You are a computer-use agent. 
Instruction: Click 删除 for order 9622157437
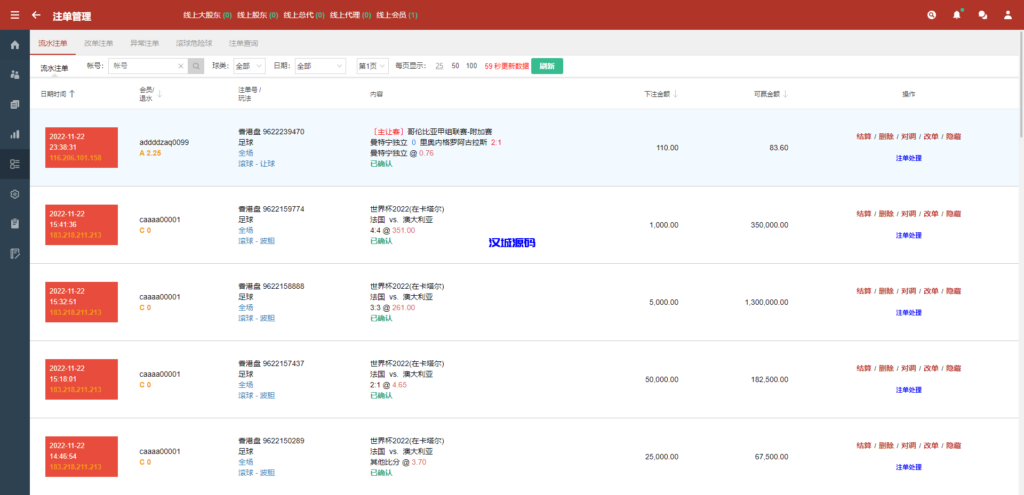point(886,368)
